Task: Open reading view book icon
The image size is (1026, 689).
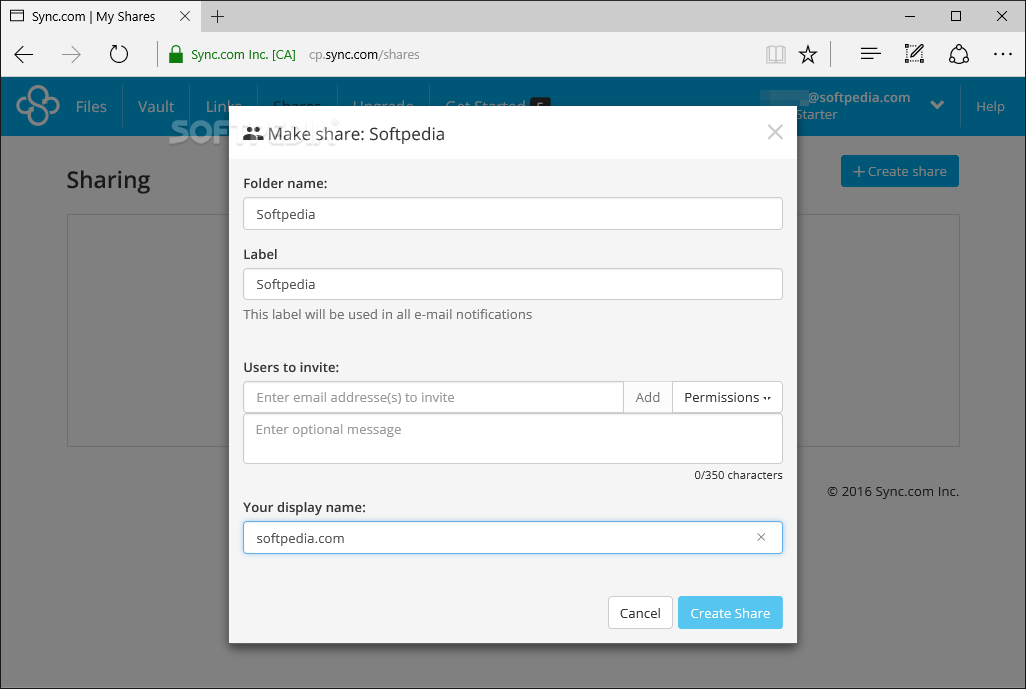Action: click(x=775, y=54)
